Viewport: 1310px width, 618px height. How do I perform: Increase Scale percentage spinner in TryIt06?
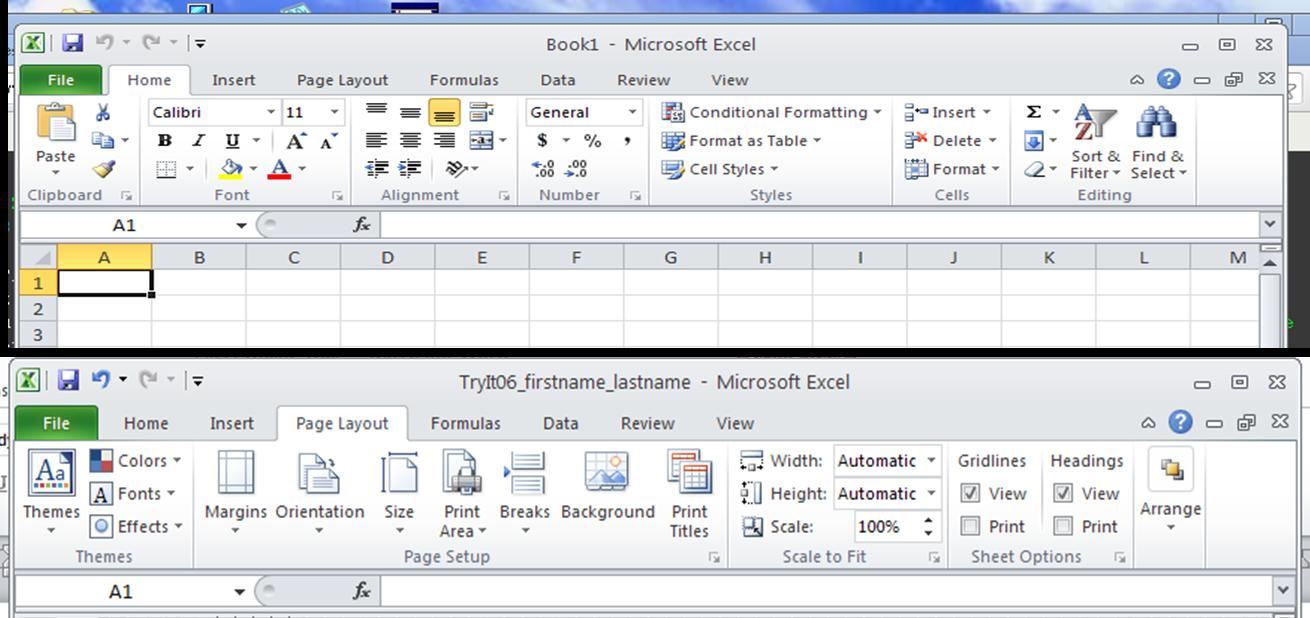(929, 520)
